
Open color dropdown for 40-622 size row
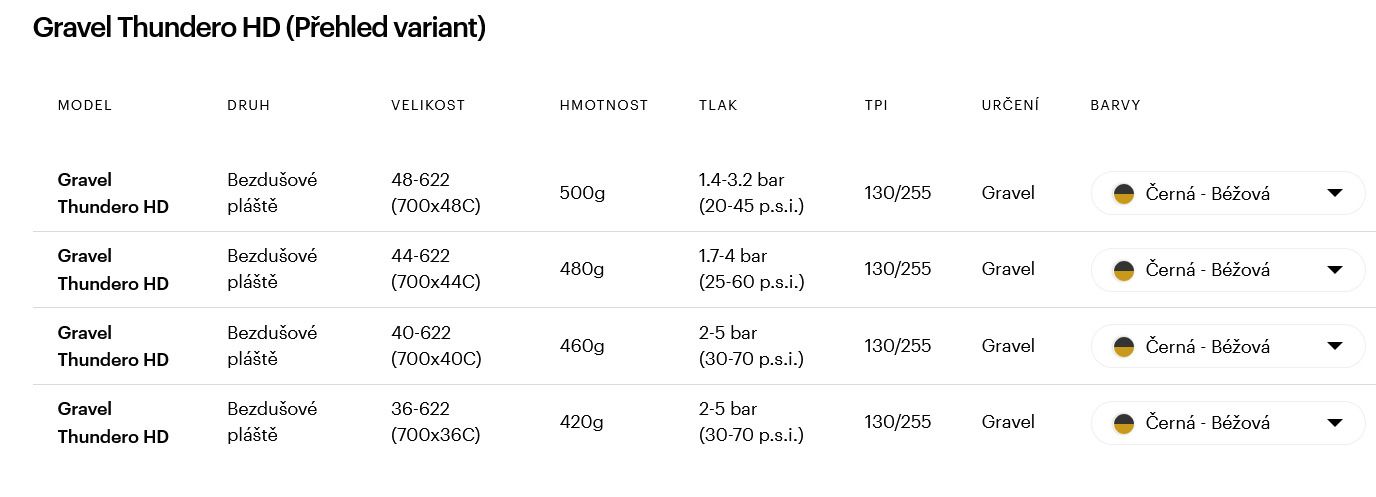(1228, 346)
